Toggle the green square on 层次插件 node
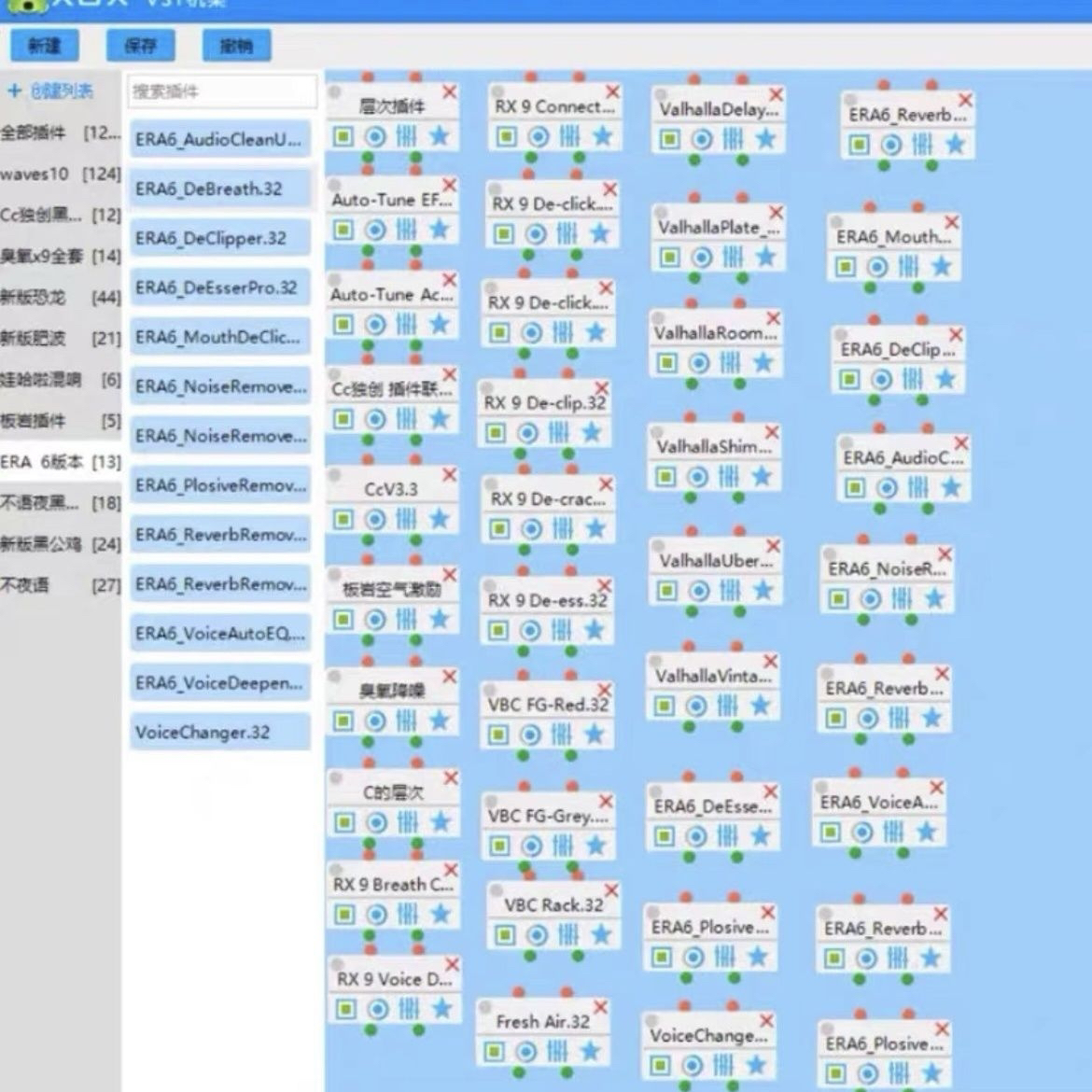 (343, 136)
